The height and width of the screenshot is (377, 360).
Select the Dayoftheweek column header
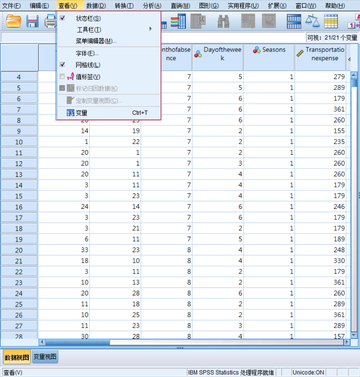(x=218, y=57)
